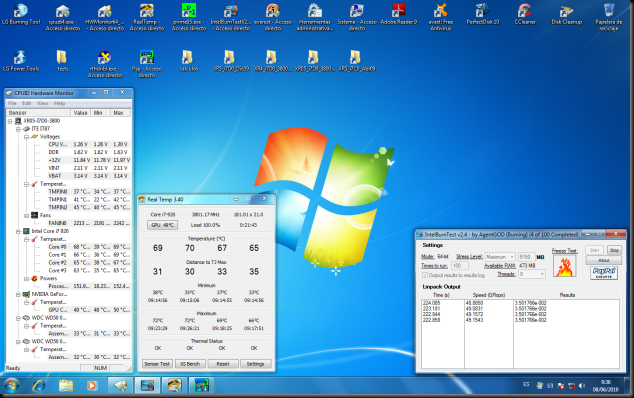This screenshot has height=398, width=634.
Task: Select the everest desktop shortcut
Action: (273, 18)
